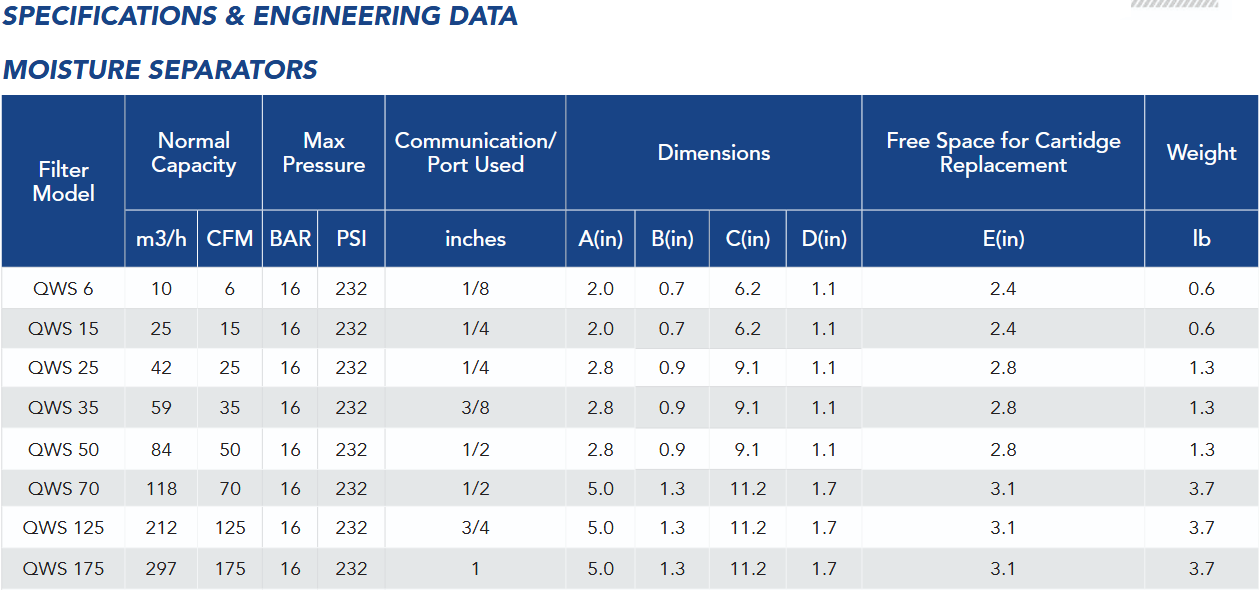
Task: Select the C(in) dimension sub-header
Action: 747,239
